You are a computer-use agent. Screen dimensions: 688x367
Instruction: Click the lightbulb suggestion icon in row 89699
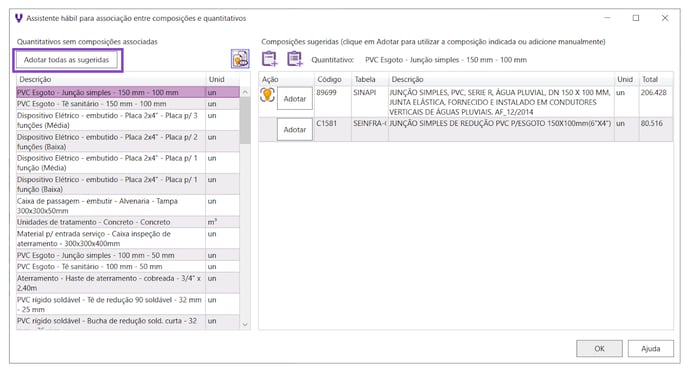coord(267,94)
